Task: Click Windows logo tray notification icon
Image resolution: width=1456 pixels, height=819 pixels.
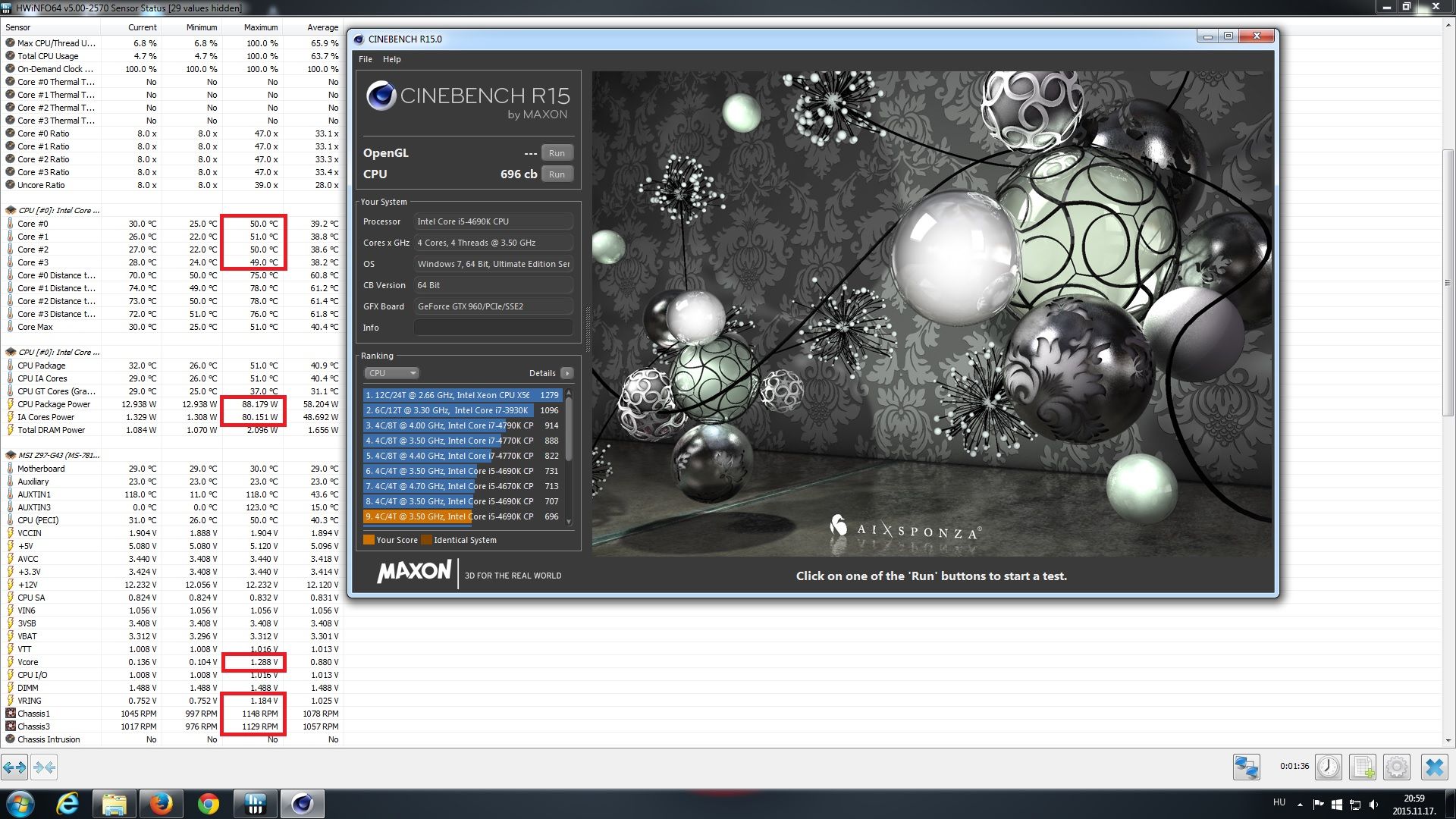Action: [1337, 805]
